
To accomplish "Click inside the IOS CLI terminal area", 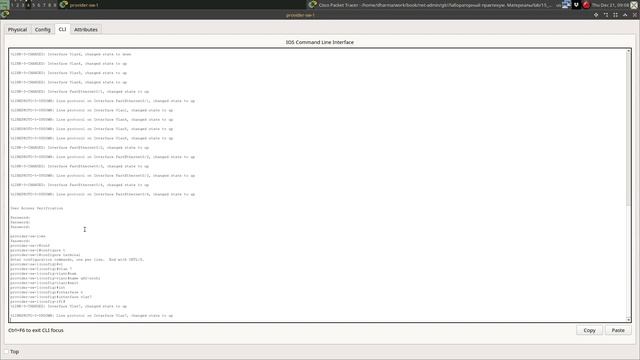I will point(318,185).
